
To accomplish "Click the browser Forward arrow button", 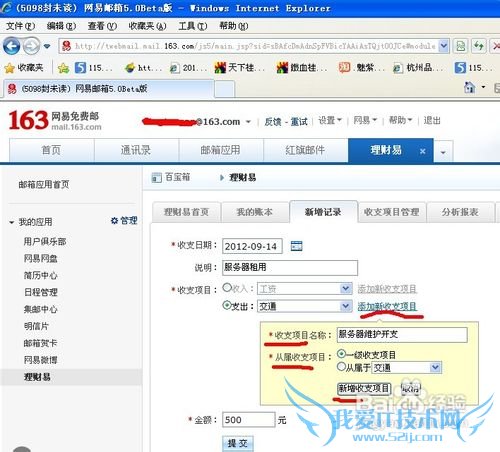I will [31, 46].
